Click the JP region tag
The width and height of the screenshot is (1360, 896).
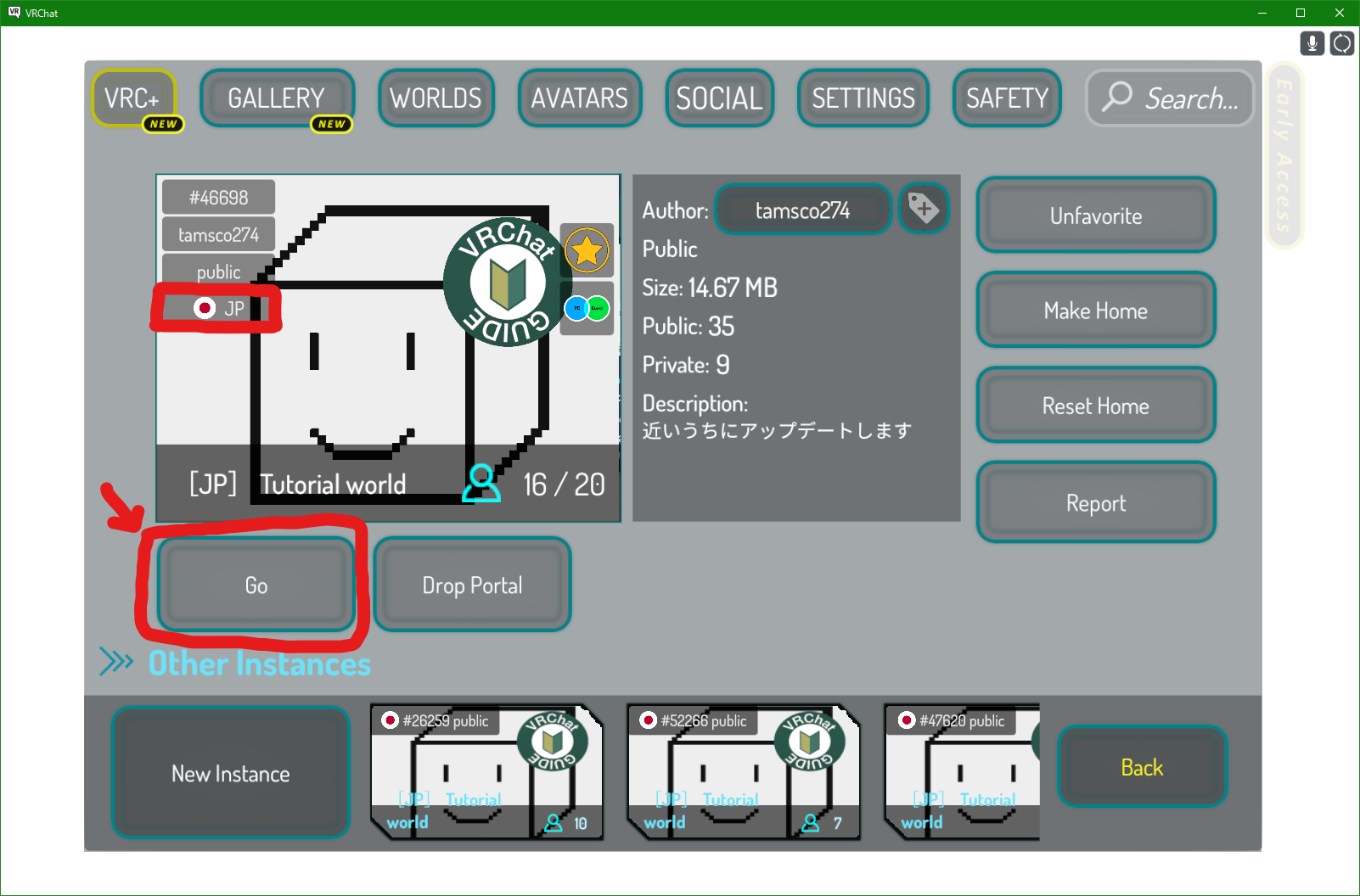[x=218, y=308]
